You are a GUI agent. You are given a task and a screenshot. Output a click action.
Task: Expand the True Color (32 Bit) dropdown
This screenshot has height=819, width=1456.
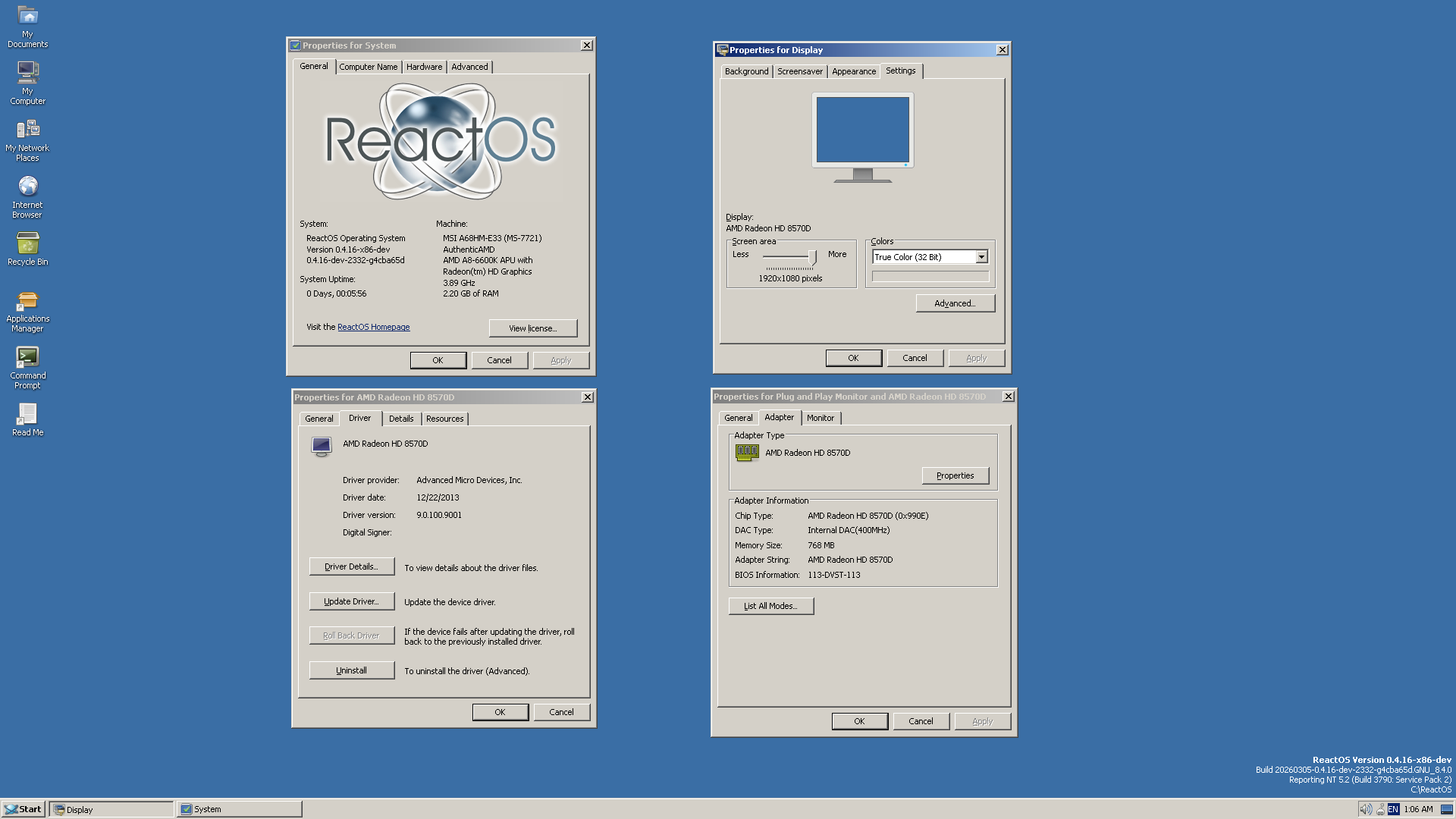[x=981, y=257]
